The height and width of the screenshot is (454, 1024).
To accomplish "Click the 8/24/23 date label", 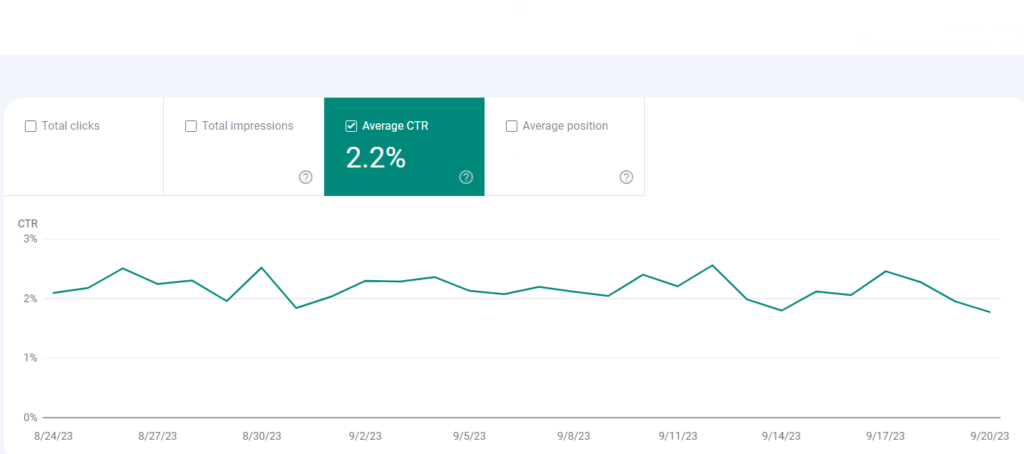I will point(54,436).
